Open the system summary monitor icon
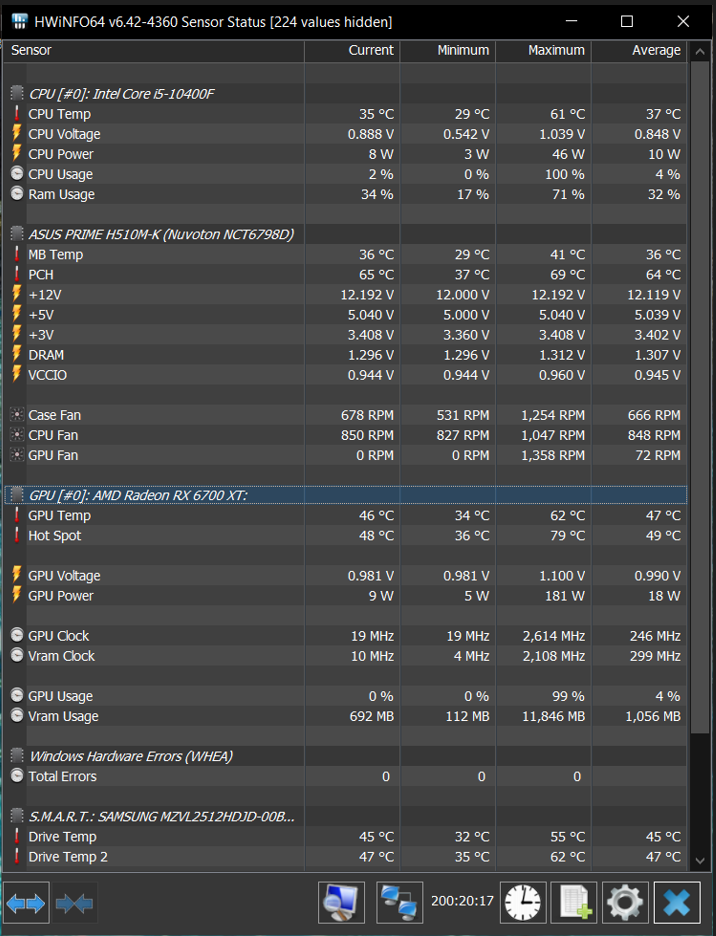716x936 pixels. (x=341, y=903)
